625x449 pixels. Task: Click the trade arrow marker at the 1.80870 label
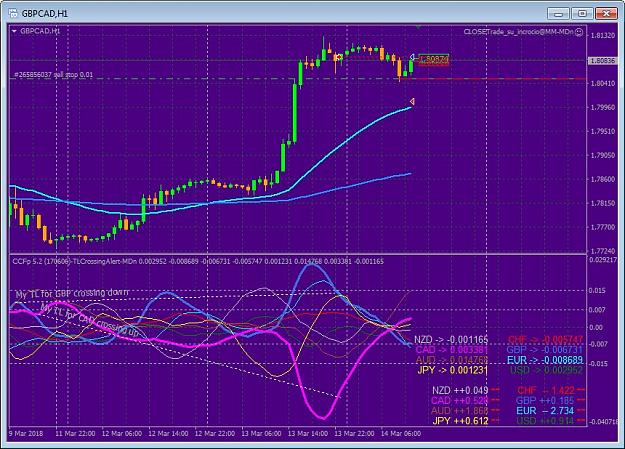[413, 57]
